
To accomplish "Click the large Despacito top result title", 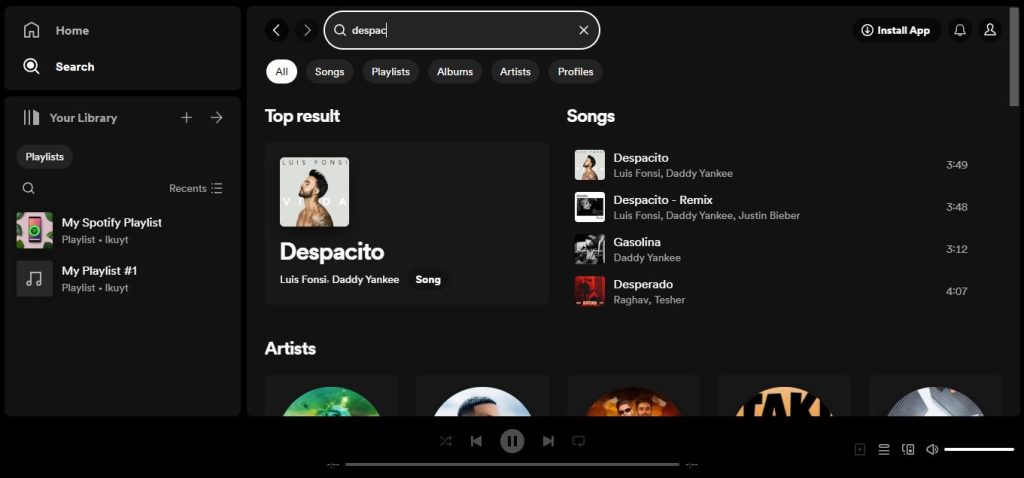I will point(332,252).
